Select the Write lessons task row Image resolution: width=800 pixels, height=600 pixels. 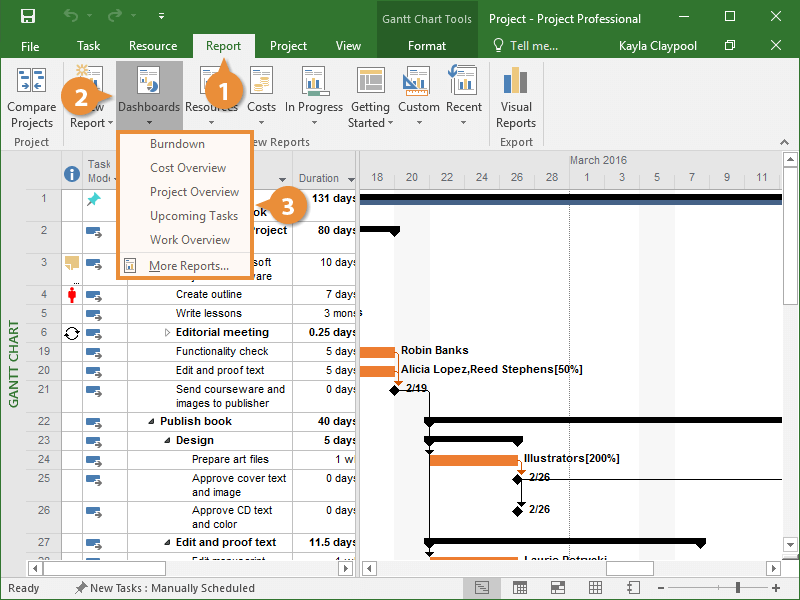(x=209, y=314)
